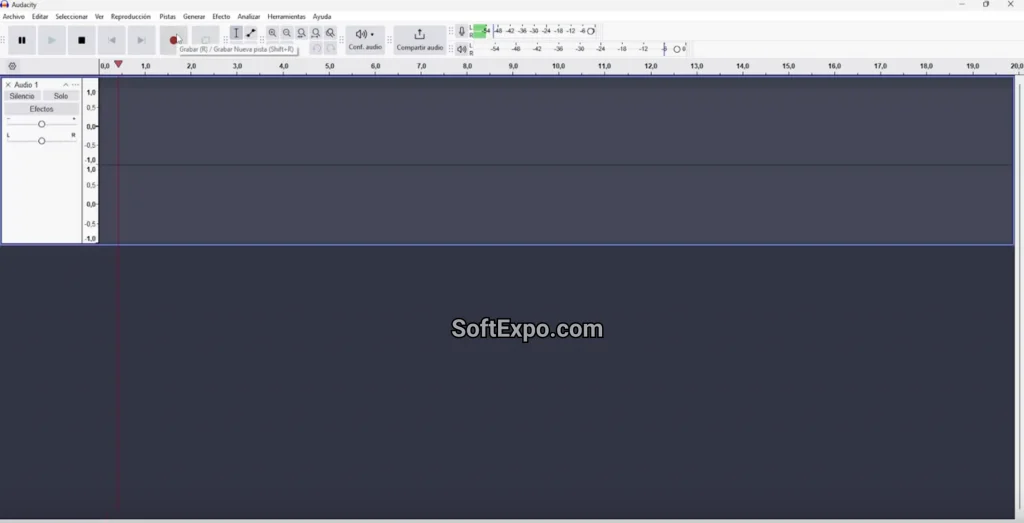Zoom out with the magnifier minus icon
The width and height of the screenshot is (1024, 523).
pyautogui.click(x=287, y=33)
